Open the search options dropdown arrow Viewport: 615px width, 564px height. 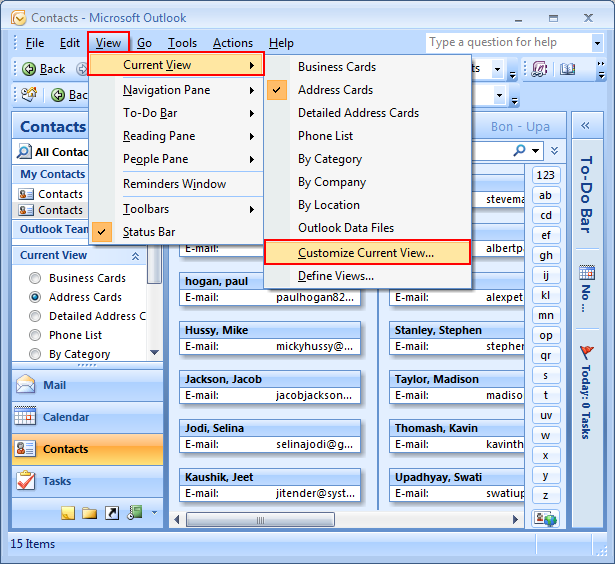535,151
